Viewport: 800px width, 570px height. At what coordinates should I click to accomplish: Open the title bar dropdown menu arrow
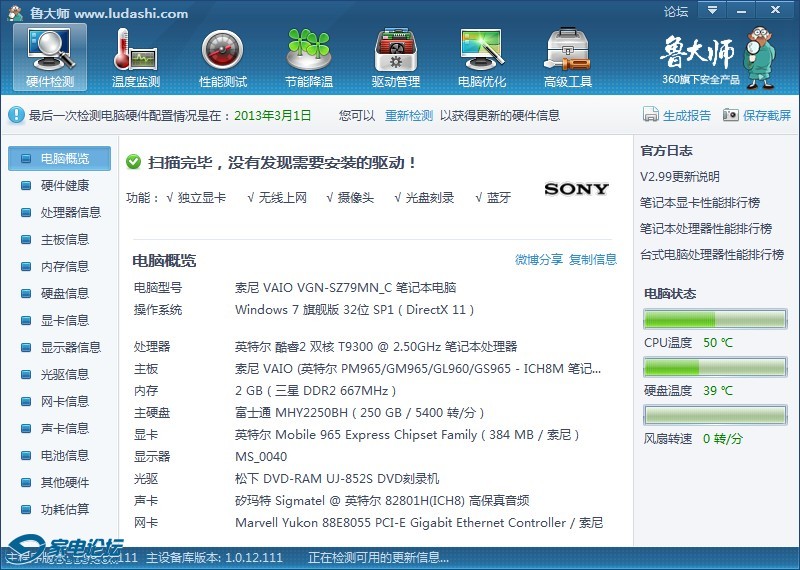coord(710,10)
